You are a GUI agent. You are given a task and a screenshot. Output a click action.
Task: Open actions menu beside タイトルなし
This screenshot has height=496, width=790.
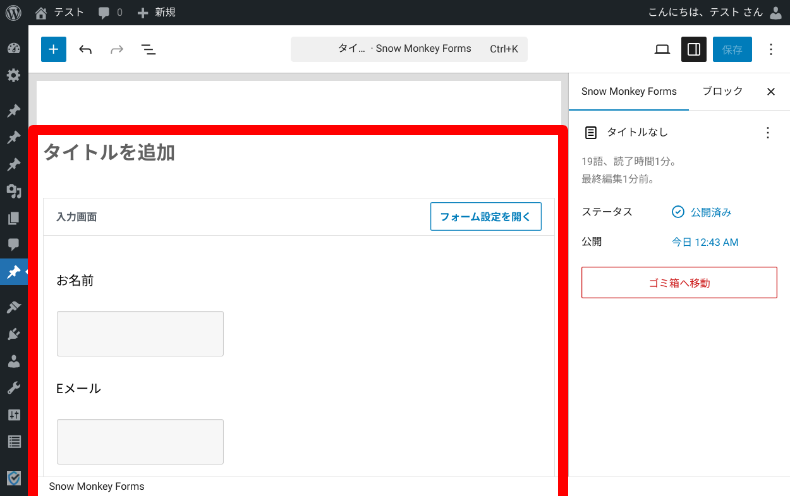coord(767,133)
